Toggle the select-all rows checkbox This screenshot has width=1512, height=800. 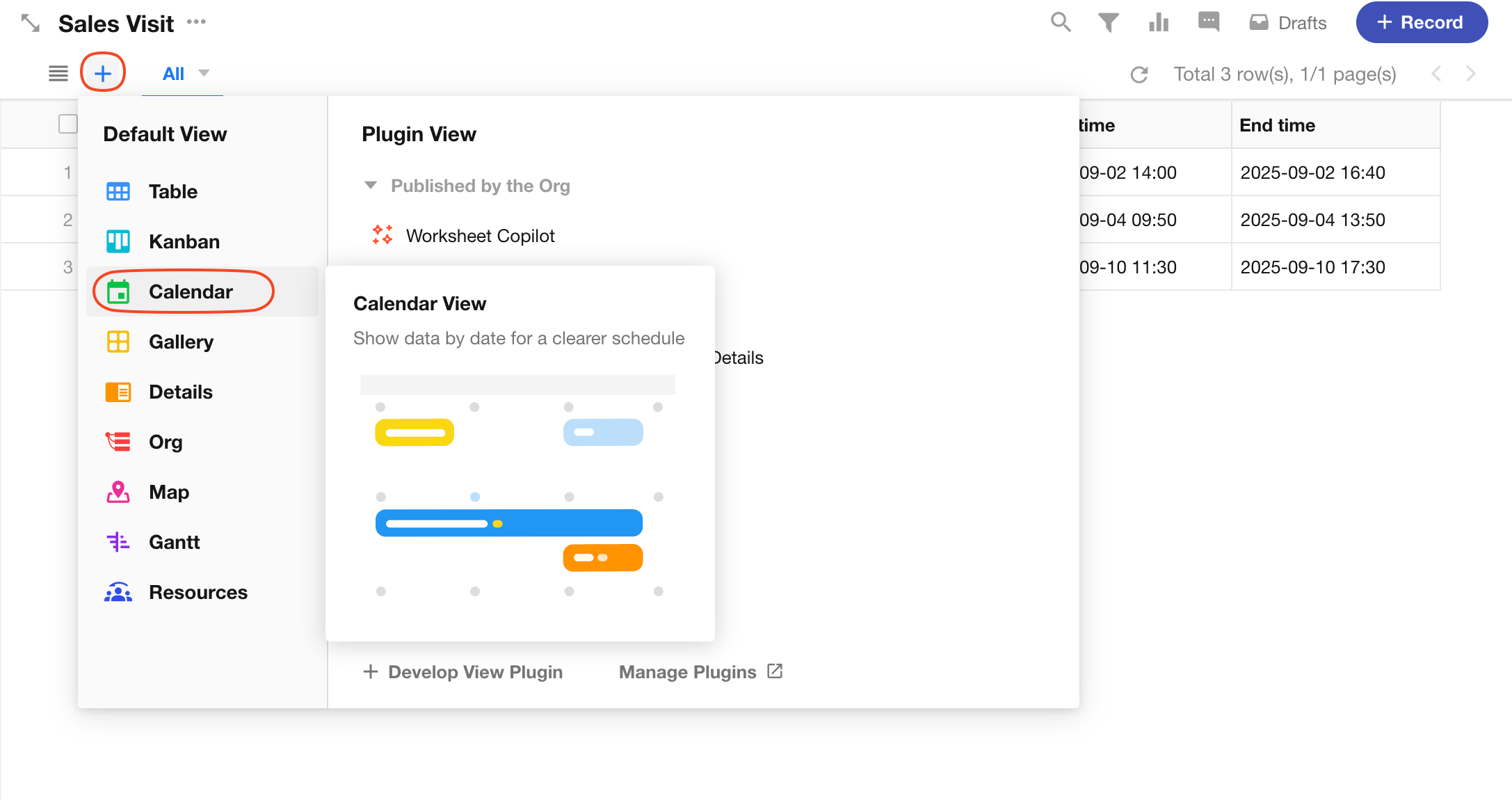click(67, 124)
